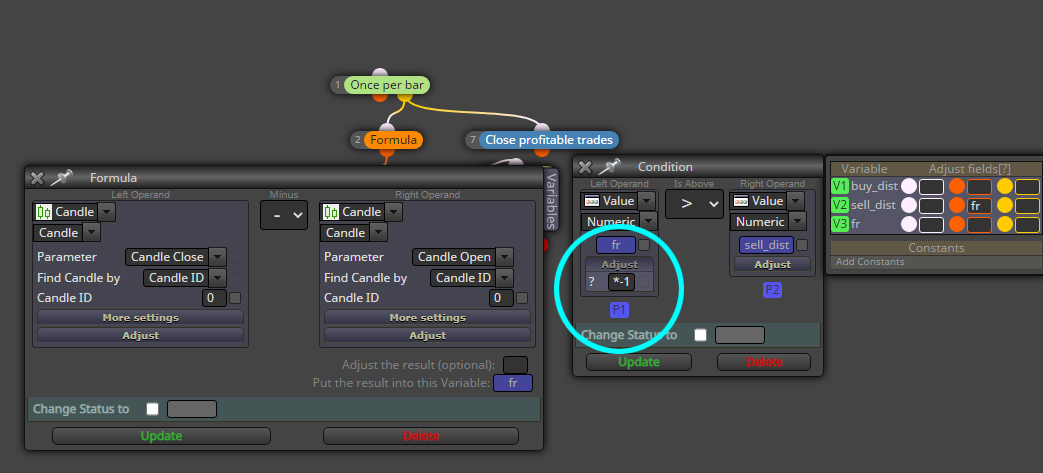1043x473 pixels.
Task: Open the Is Above comparison dropdown
Action: point(694,204)
